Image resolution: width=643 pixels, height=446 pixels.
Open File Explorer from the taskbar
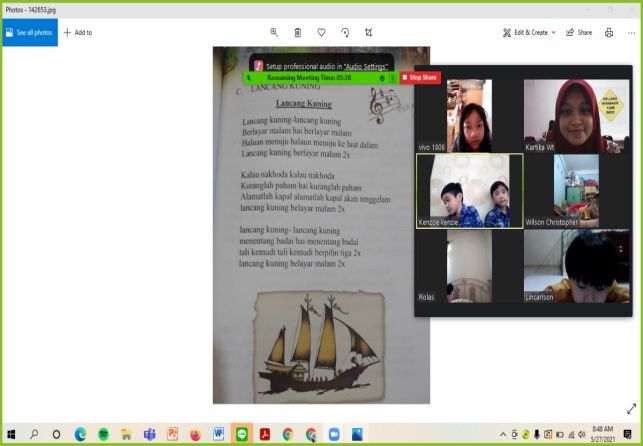coord(126,434)
